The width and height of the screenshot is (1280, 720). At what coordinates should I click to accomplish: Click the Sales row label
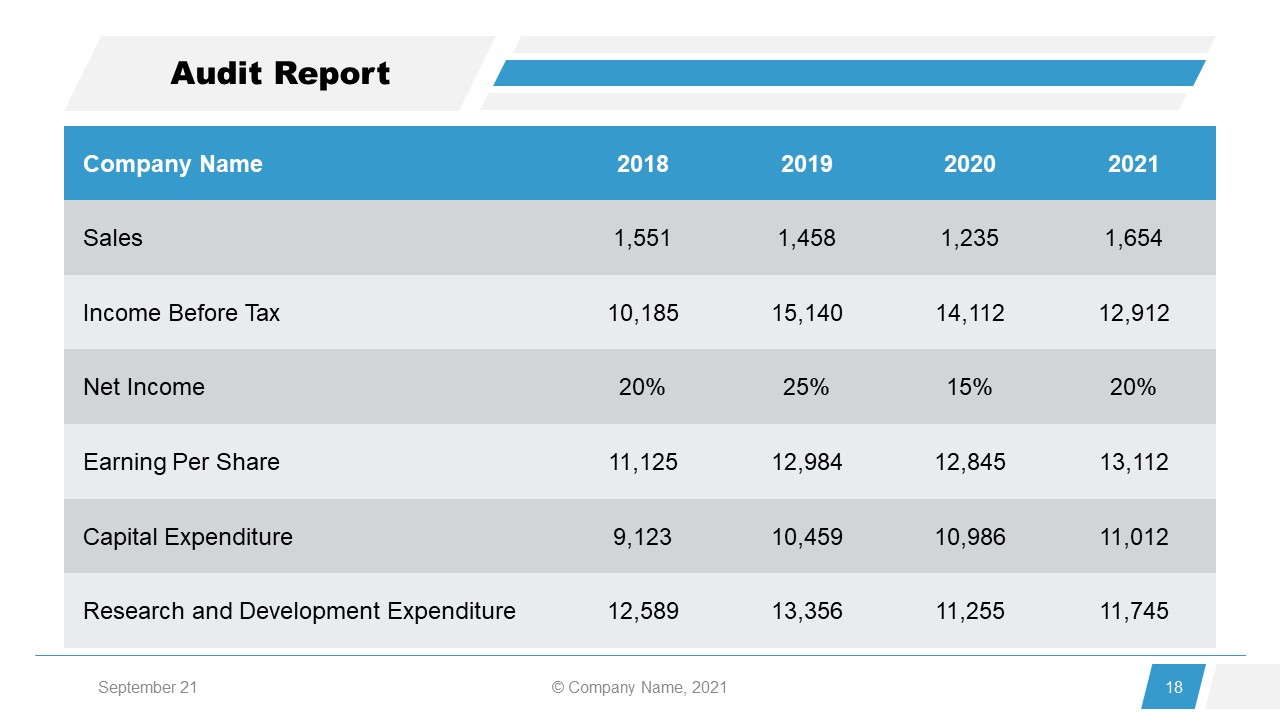click(113, 238)
